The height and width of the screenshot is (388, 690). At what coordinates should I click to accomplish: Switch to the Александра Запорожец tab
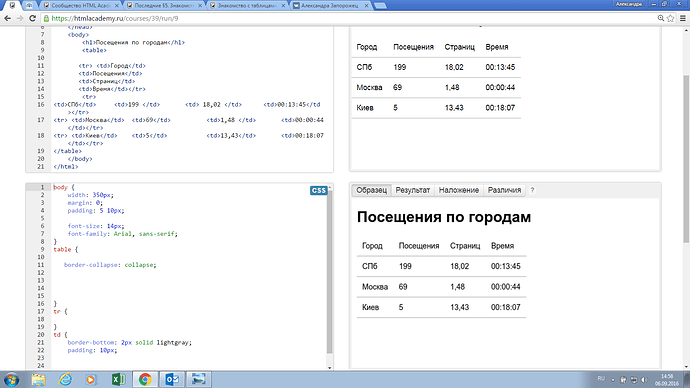click(x=330, y=6)
